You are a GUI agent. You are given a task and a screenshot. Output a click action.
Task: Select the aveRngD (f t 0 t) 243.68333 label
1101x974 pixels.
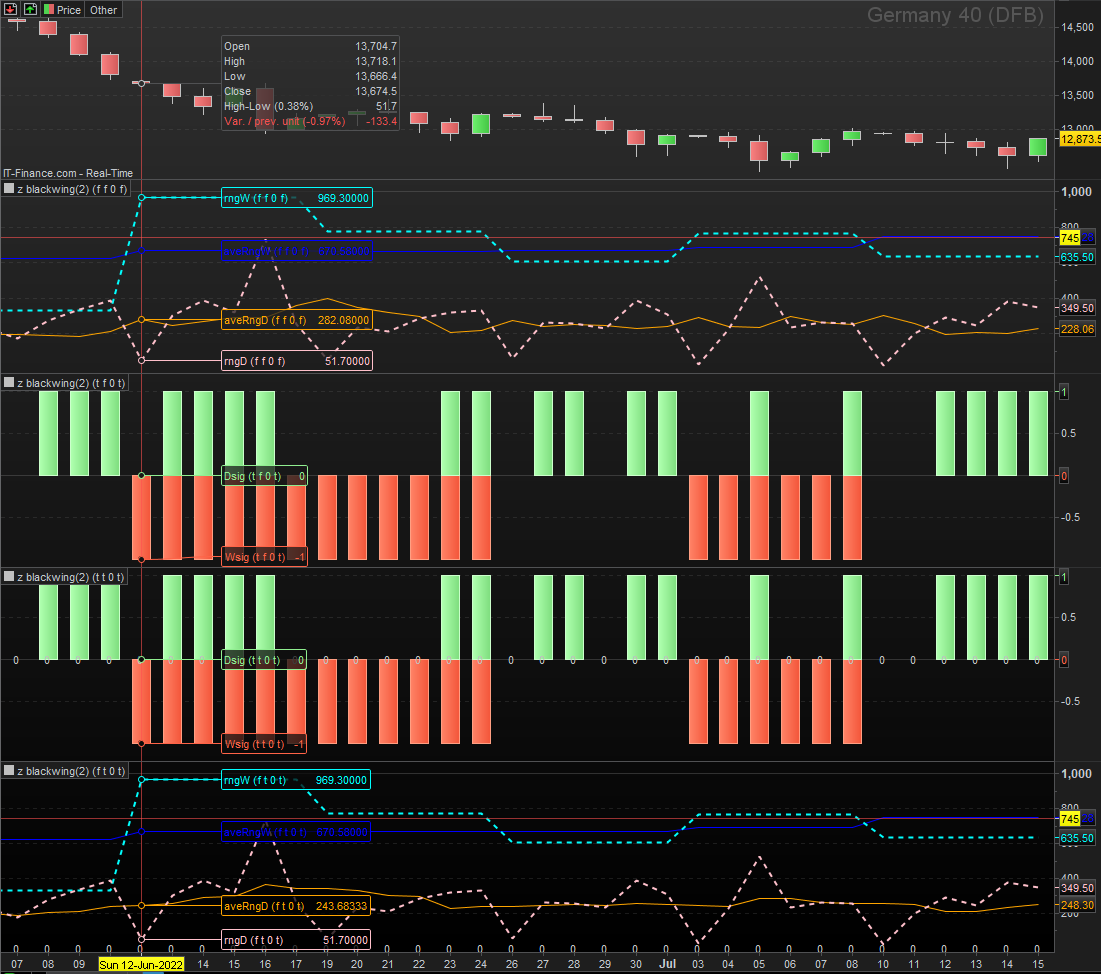point(296,906)
